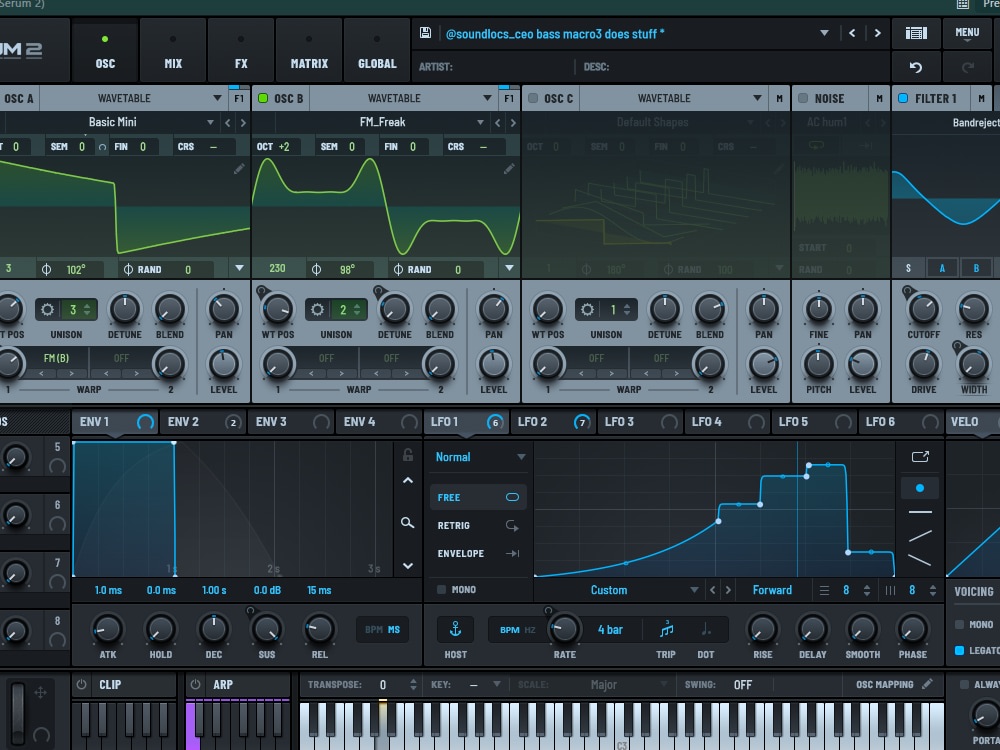Click the LFO anchor HOST icon
1000x750 pixels.
coord(455,629)
